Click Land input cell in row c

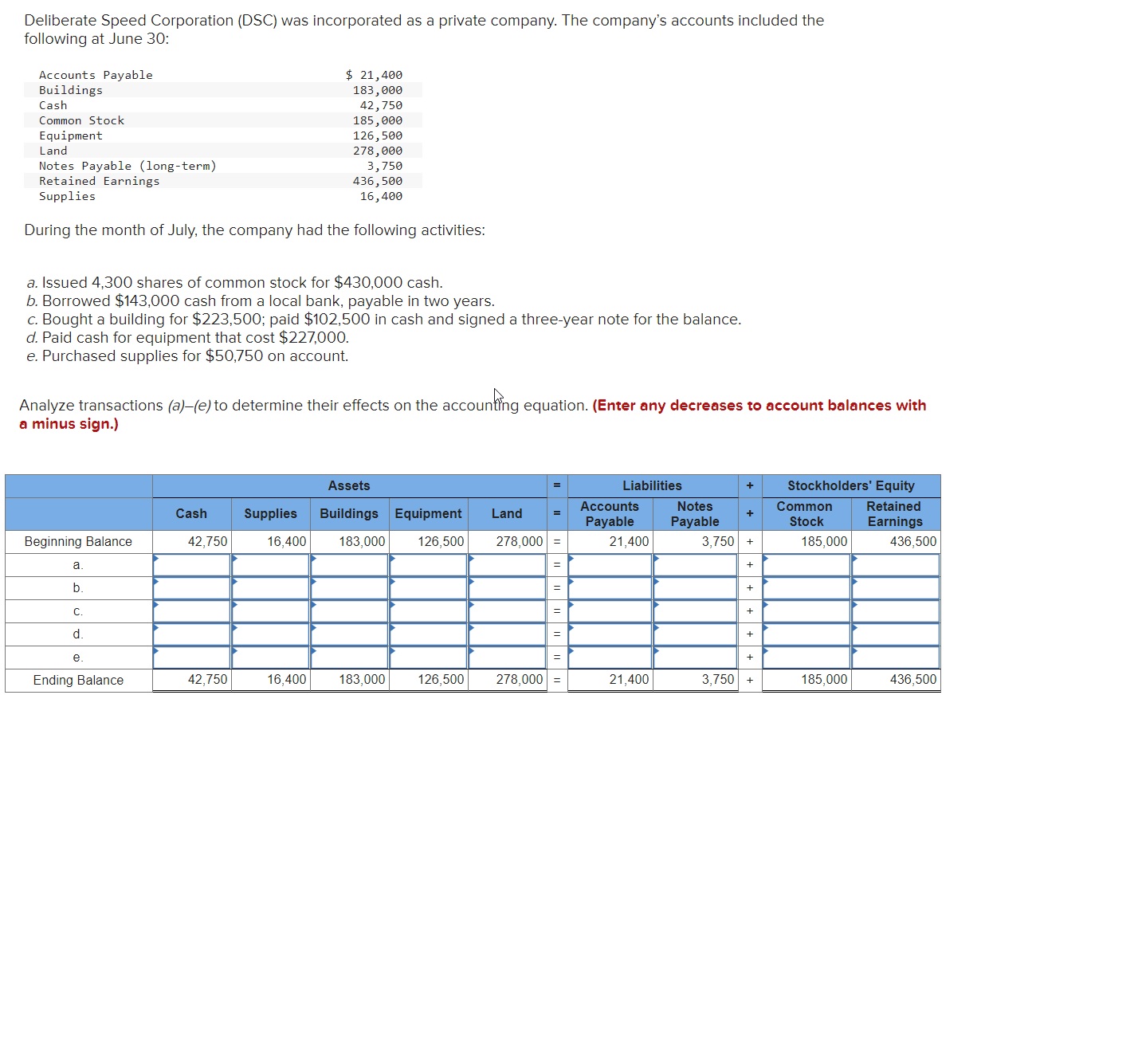507,611
